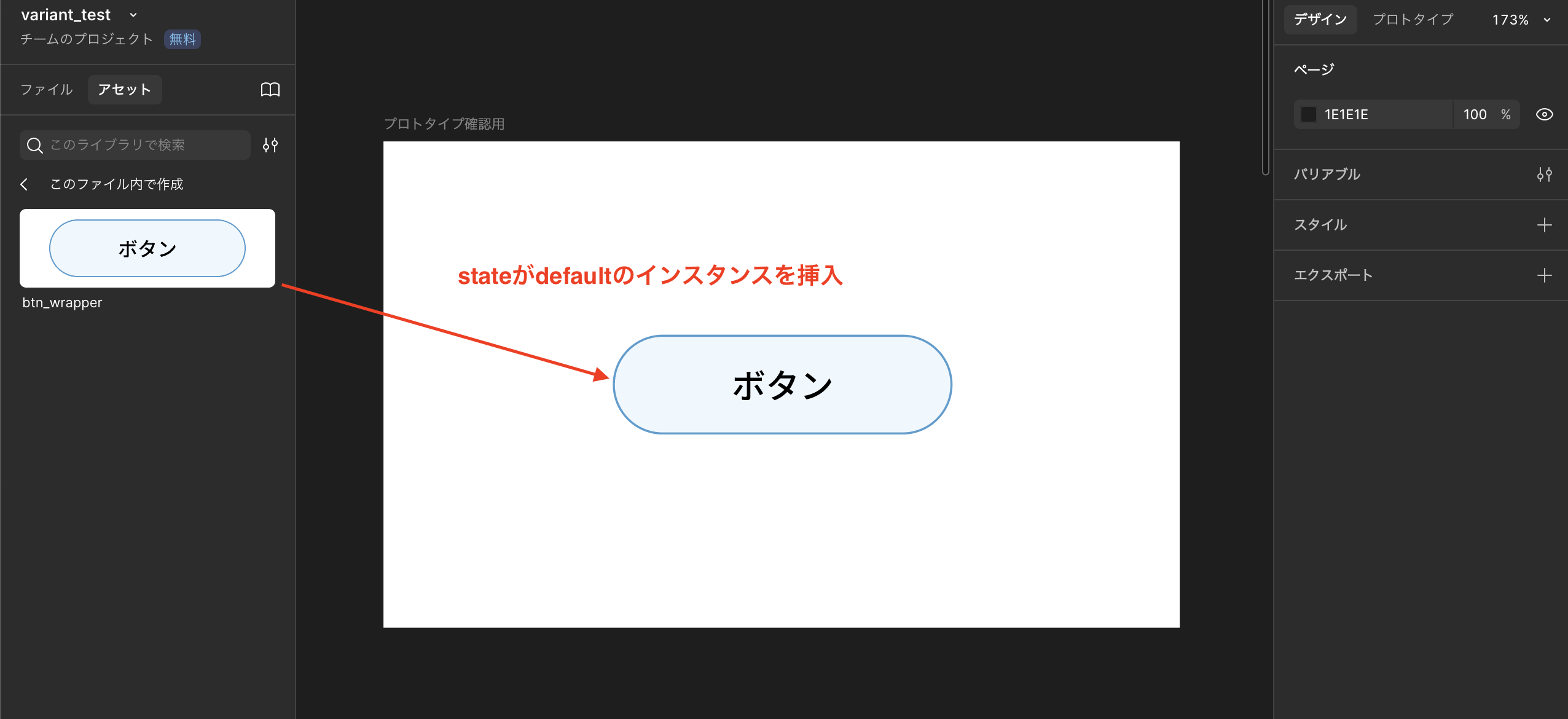Image resolution: width=1568 pixels, height=719 pixels.
Task: Switch to the ファイル tab
Action: pyautogui.click(x=47, y=90)
